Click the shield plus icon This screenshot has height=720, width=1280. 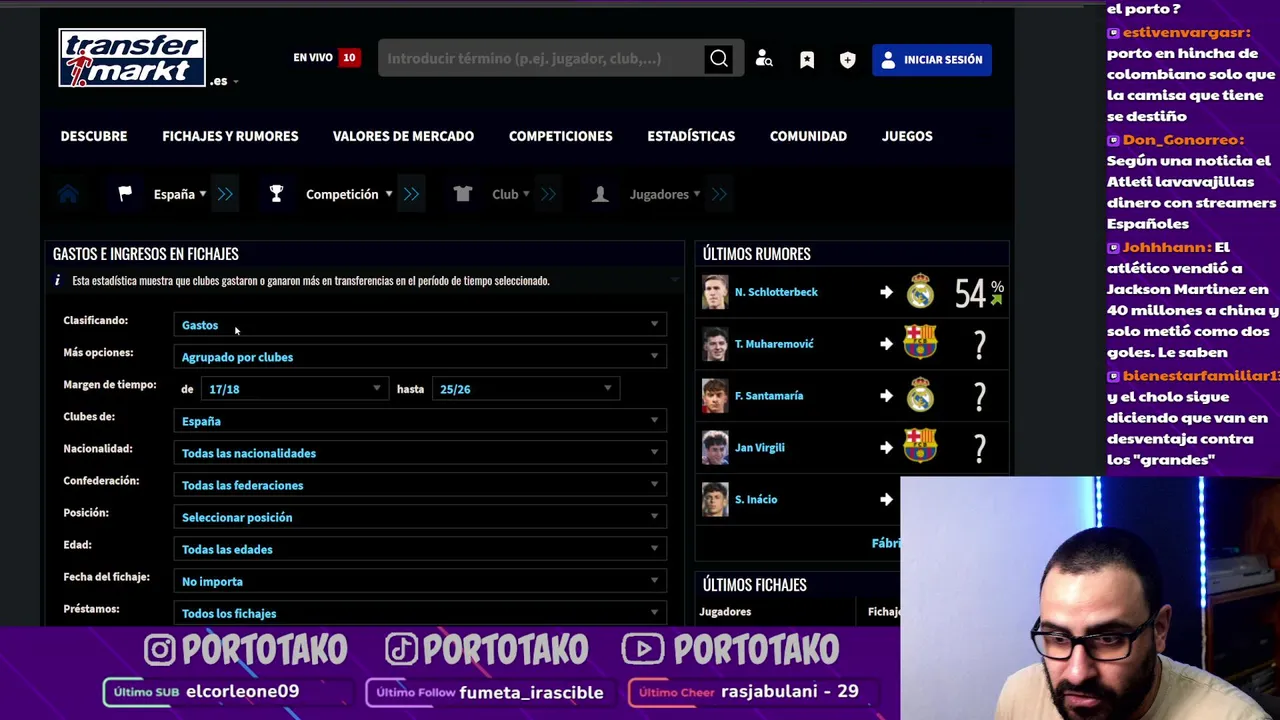click(x=848, y=60)
